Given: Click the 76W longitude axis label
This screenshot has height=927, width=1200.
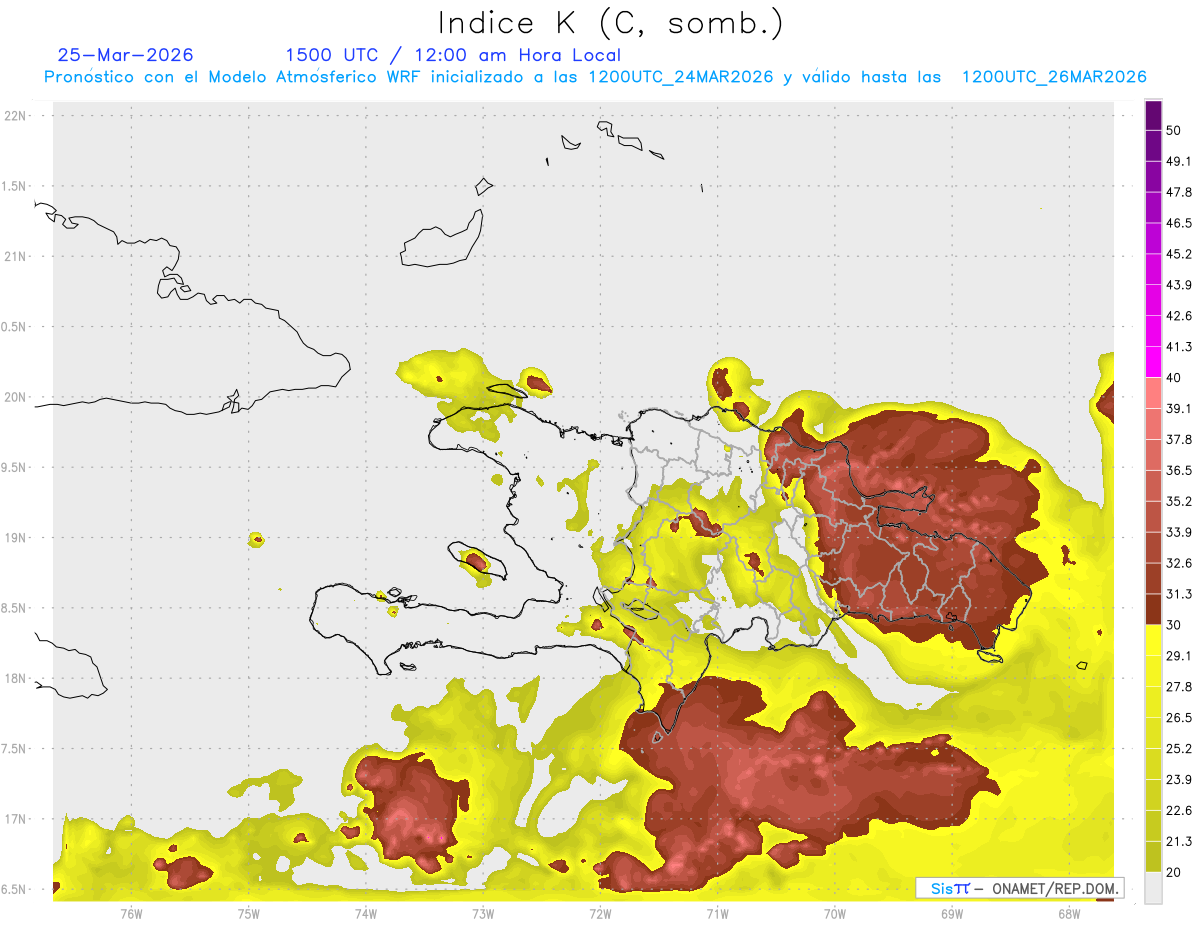Looking at the screenshot, I should pos(131,914).
